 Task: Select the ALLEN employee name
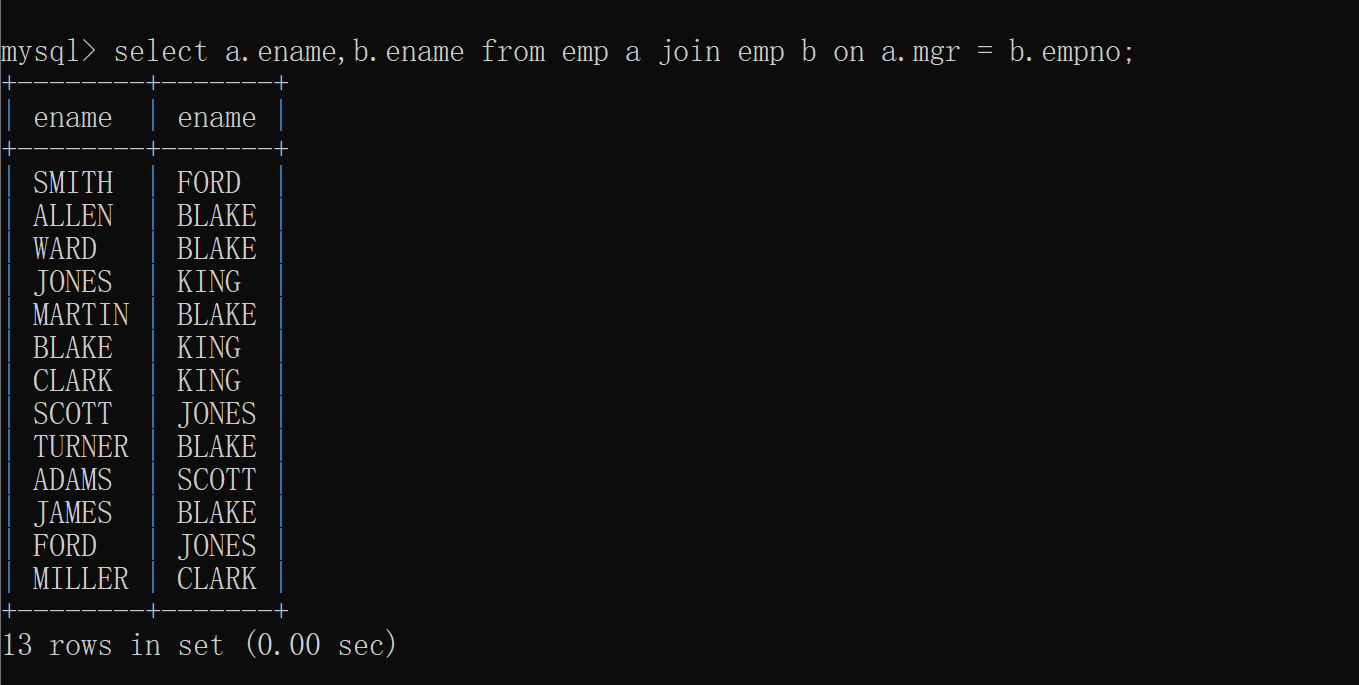click(73, 216)
